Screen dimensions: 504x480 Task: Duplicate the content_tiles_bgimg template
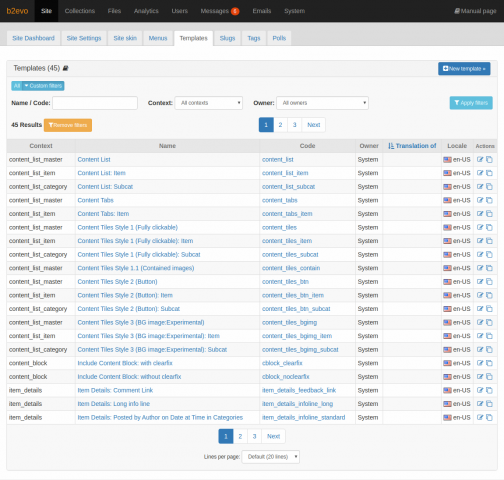pos(489,322)
